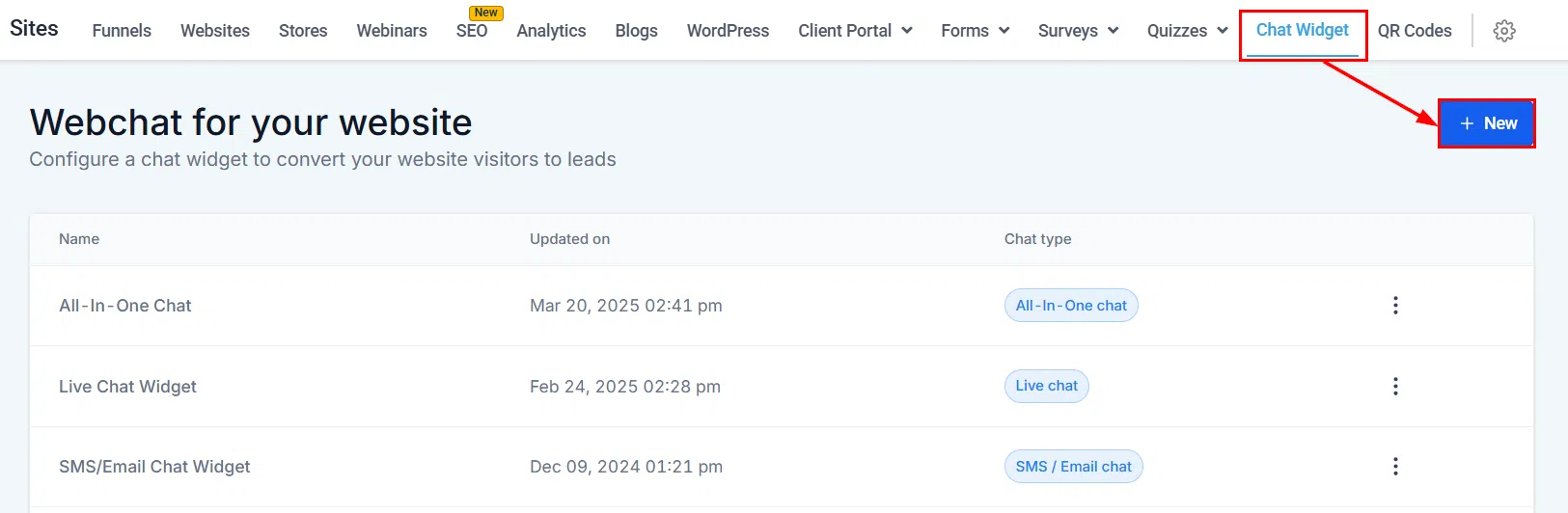The width and height of the screenshot is (1568, 513).
Task: Open the Blogs tab
Action: click(x=637, y=31)
